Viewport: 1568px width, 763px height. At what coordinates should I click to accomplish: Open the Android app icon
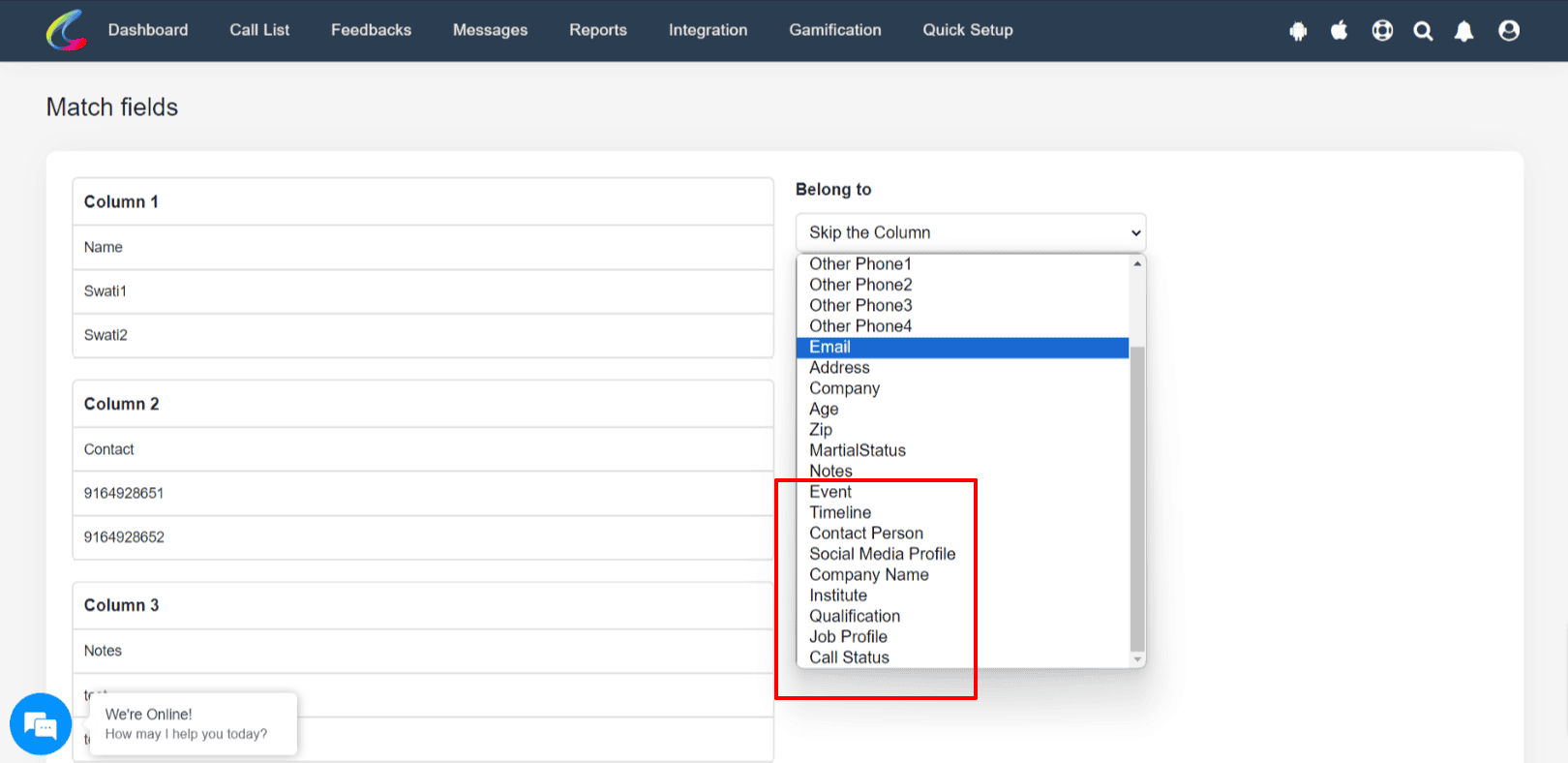click(x=1298, y=31)
